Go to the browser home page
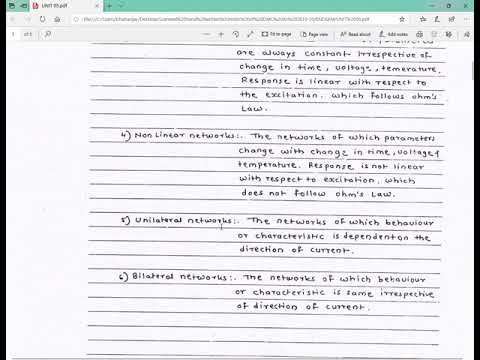Viewport: 480px width, 360px height. tap(57, 19)
